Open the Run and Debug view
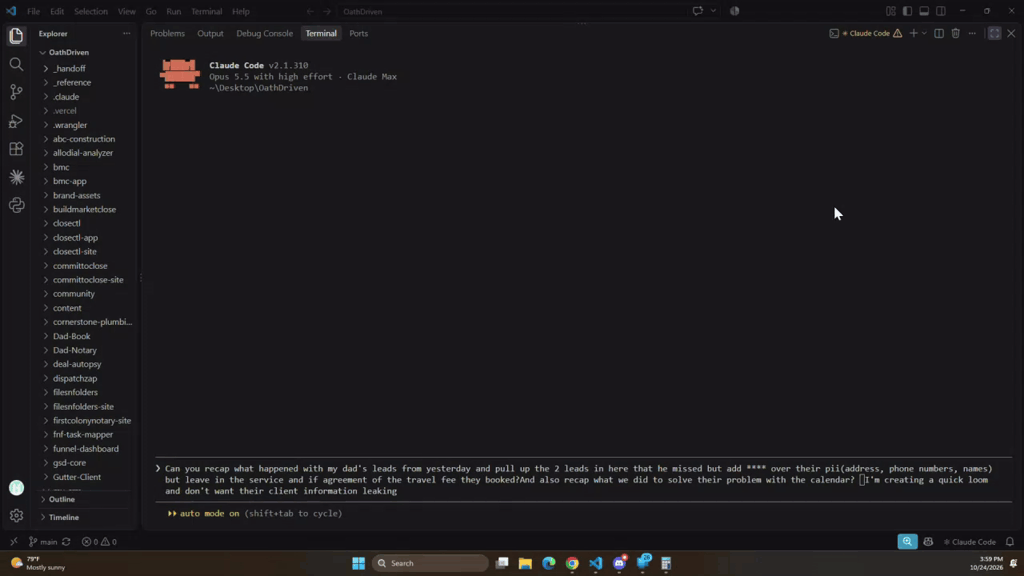Image resolution: width=1024 pixels, height=576 pixels. pos(16,121)
